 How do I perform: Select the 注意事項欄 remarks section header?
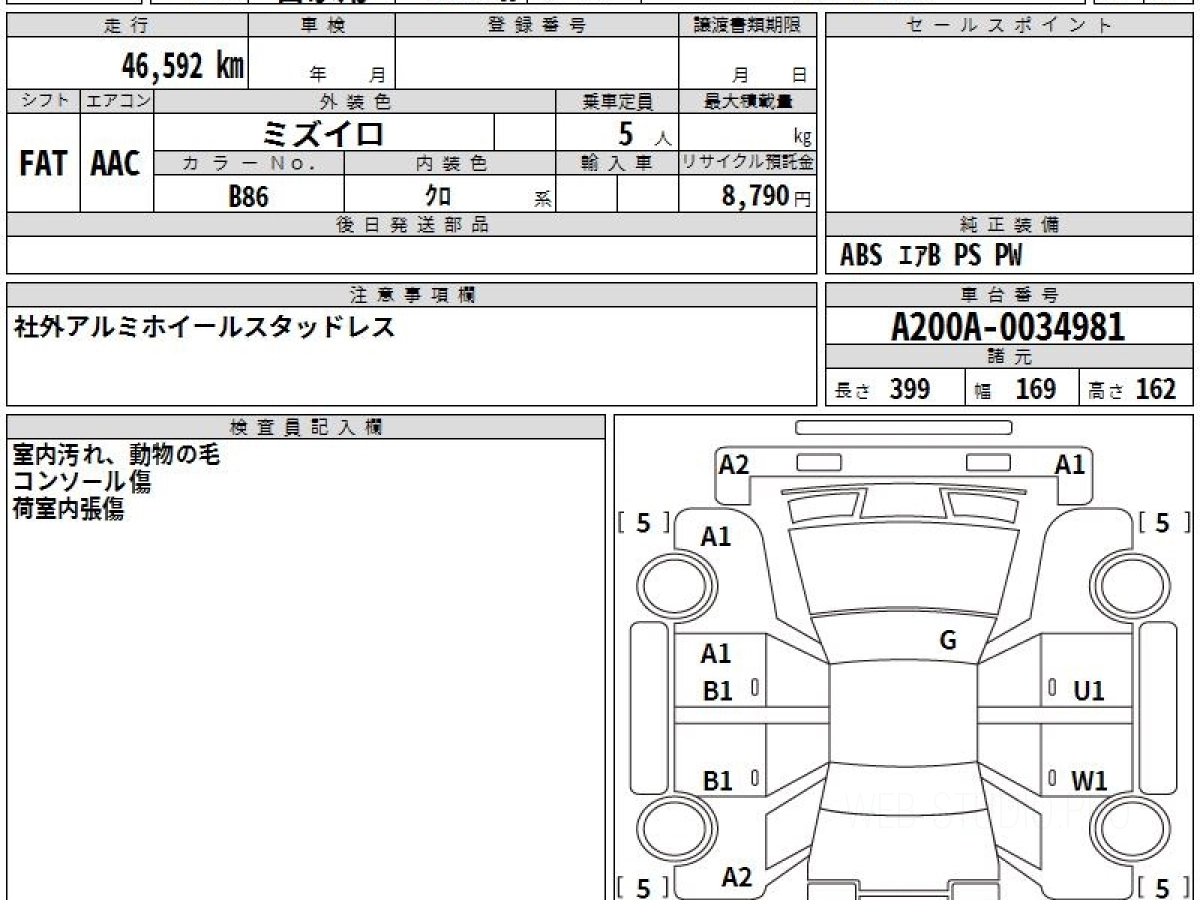(408, 293)
